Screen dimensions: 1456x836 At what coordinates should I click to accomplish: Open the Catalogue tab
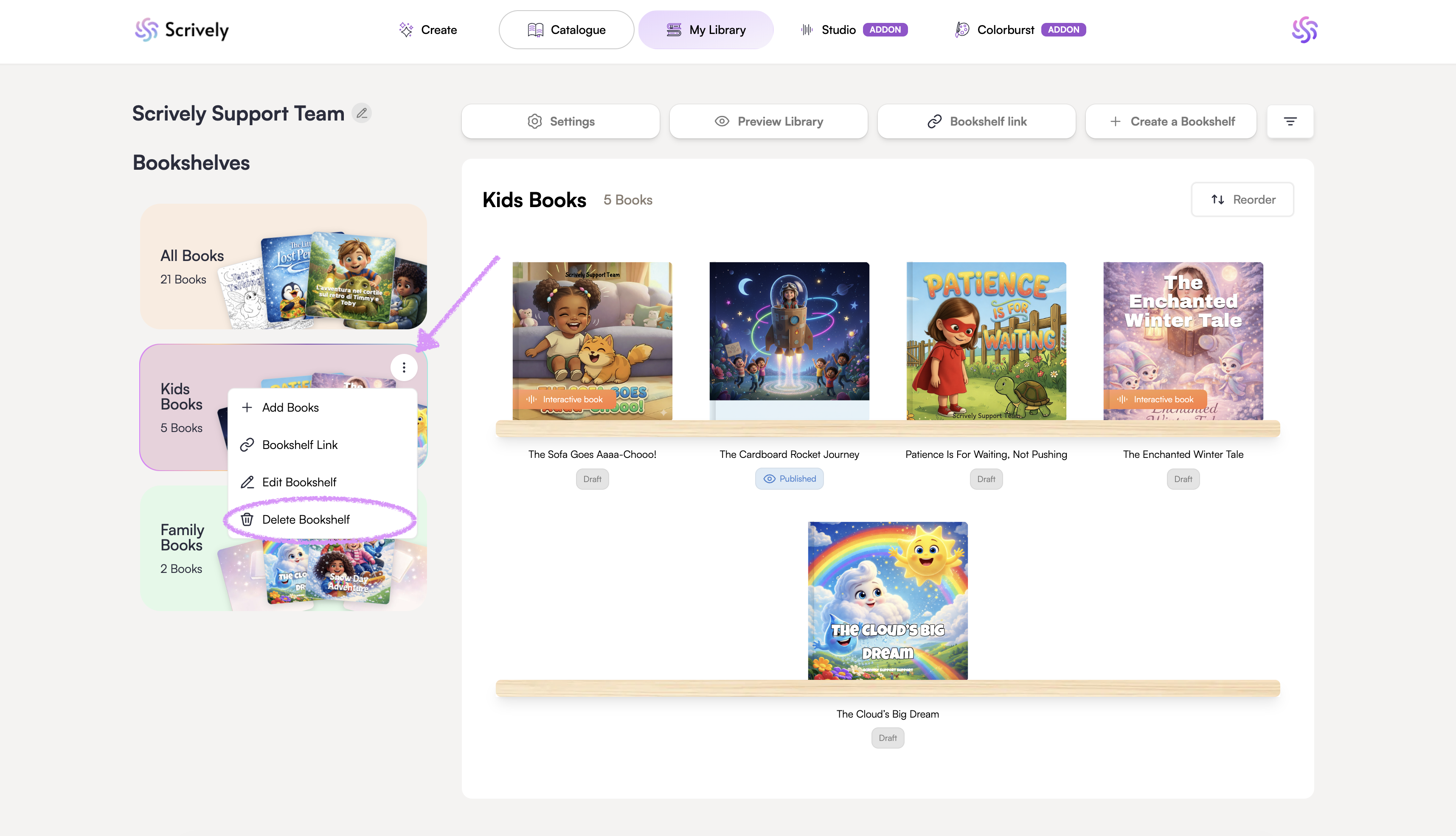pyautogui.click(x=566, y=30)
